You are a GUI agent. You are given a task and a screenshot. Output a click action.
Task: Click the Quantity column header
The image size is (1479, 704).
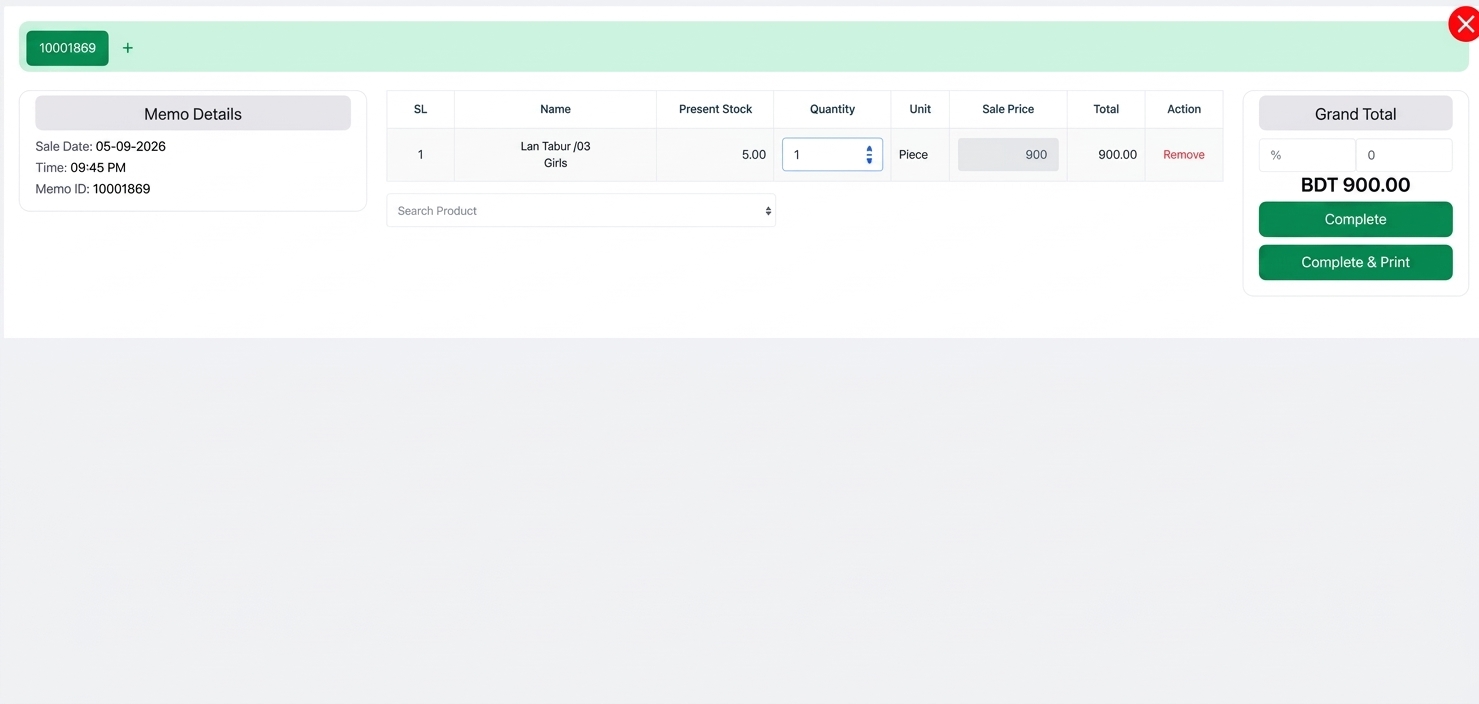coord(832,109)
